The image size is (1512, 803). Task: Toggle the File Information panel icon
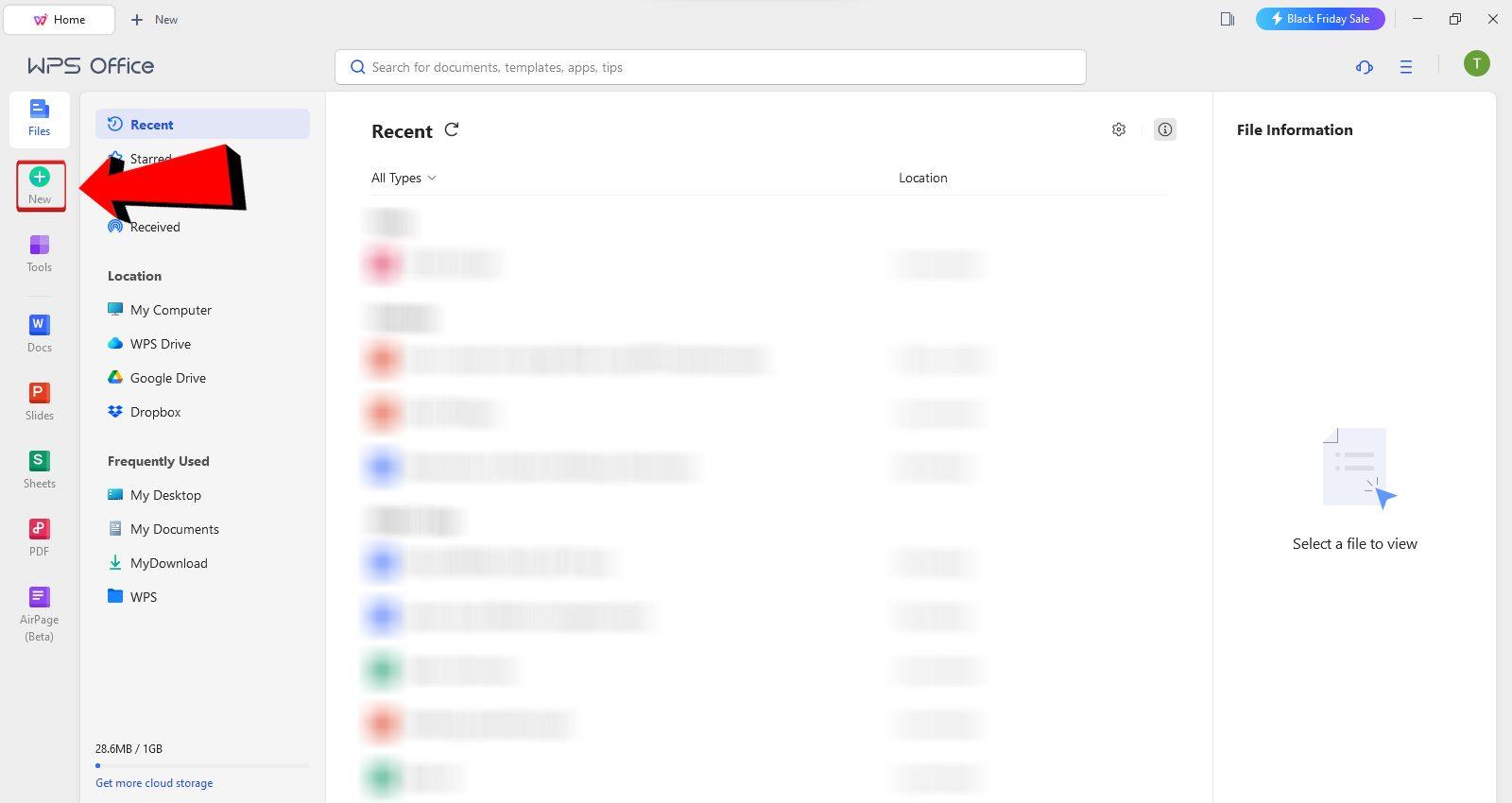[x=1165, y=129]
